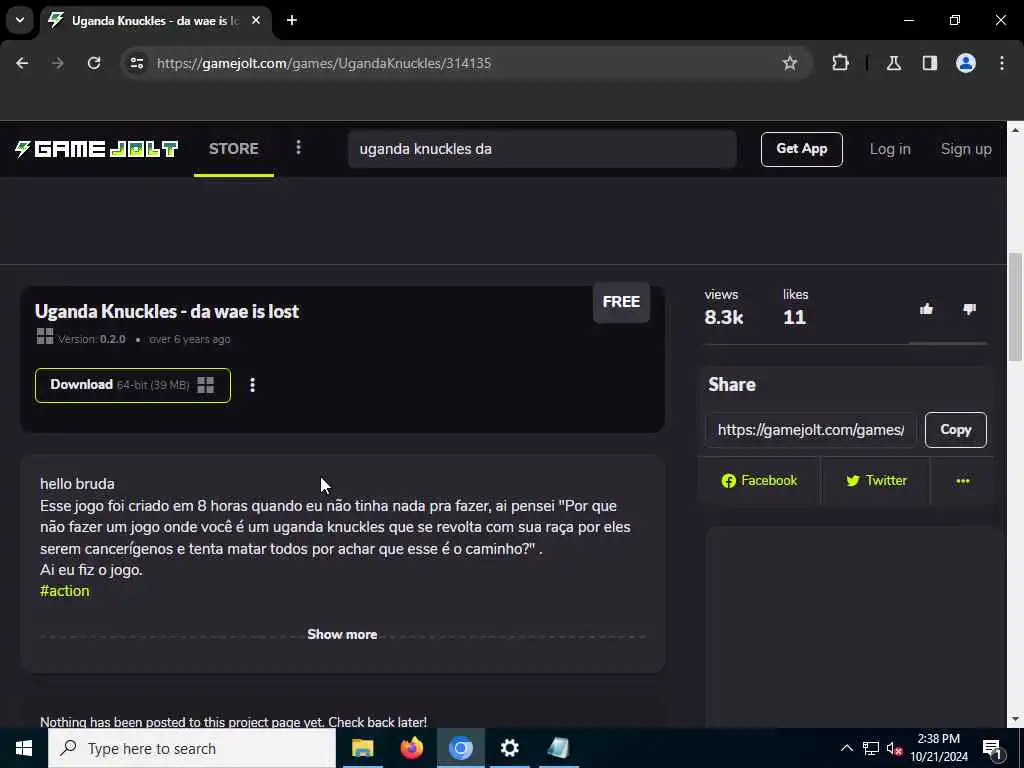The width and height of the screenshot is (1024, 768).
Task: Click the share URL field
Action: pos(810,430)
